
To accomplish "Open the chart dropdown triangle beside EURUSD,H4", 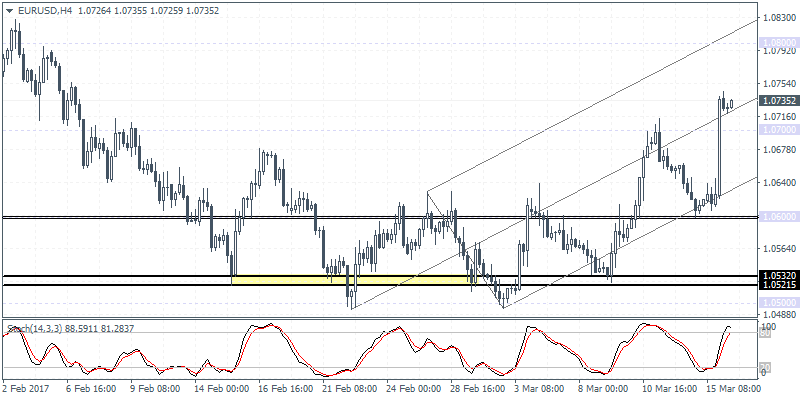I will [x=10, y=11].
